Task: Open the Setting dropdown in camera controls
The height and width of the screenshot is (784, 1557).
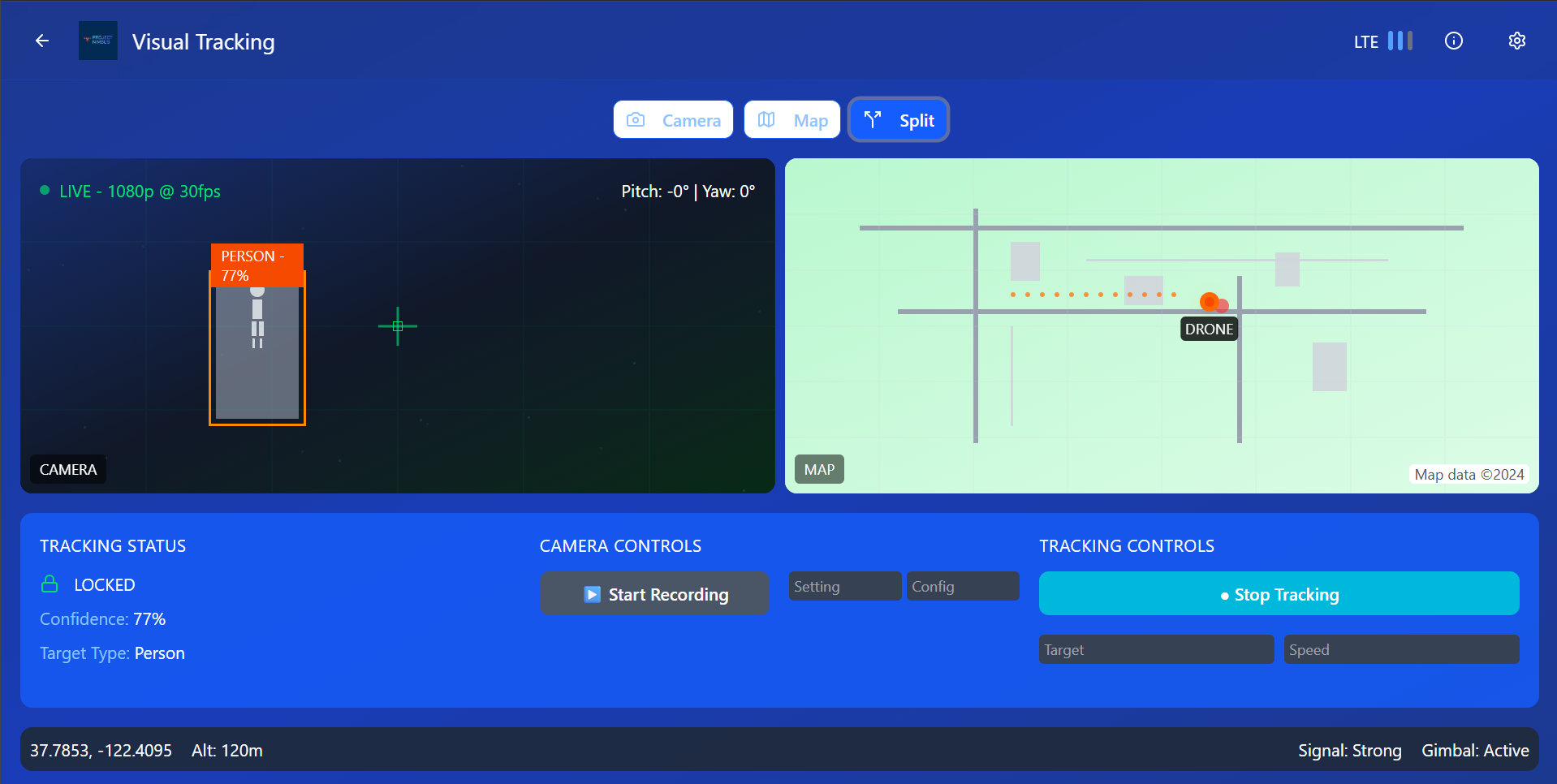Action: (844, 586)
